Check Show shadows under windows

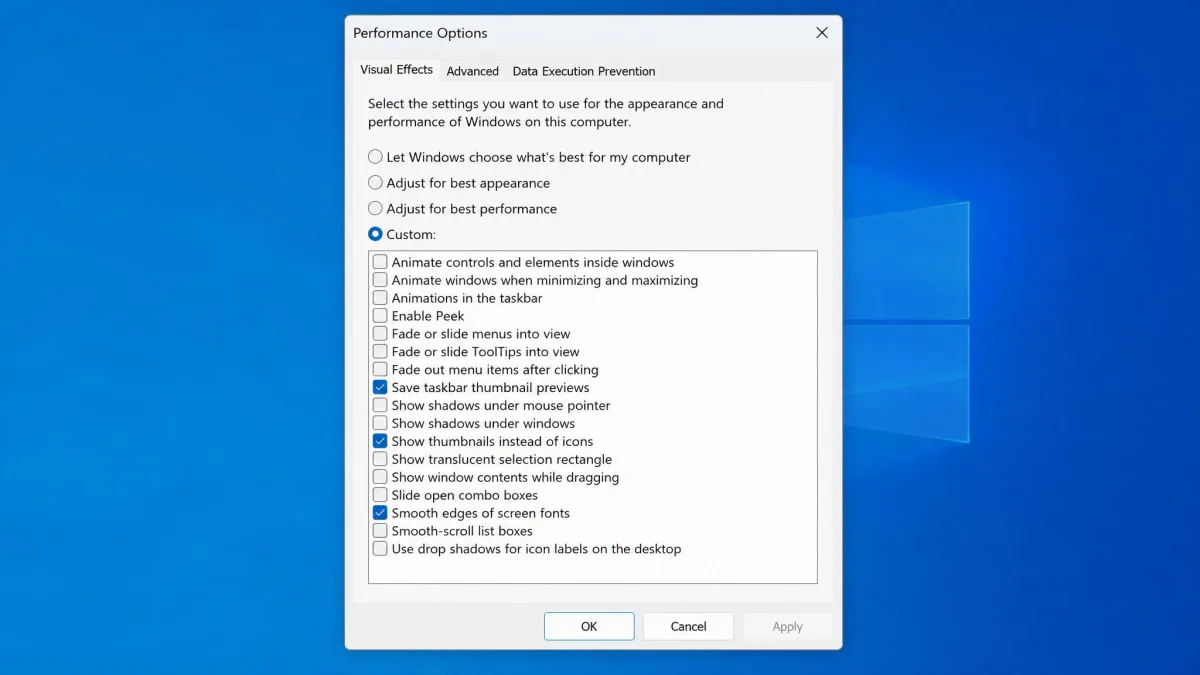click(x=380, y=423)
